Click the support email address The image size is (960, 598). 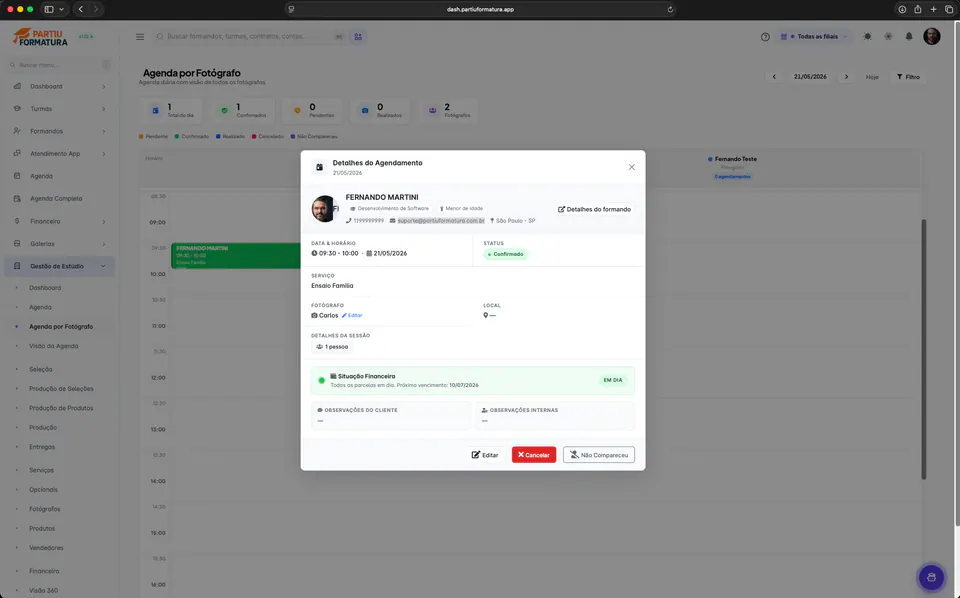(x=441, y=220)
